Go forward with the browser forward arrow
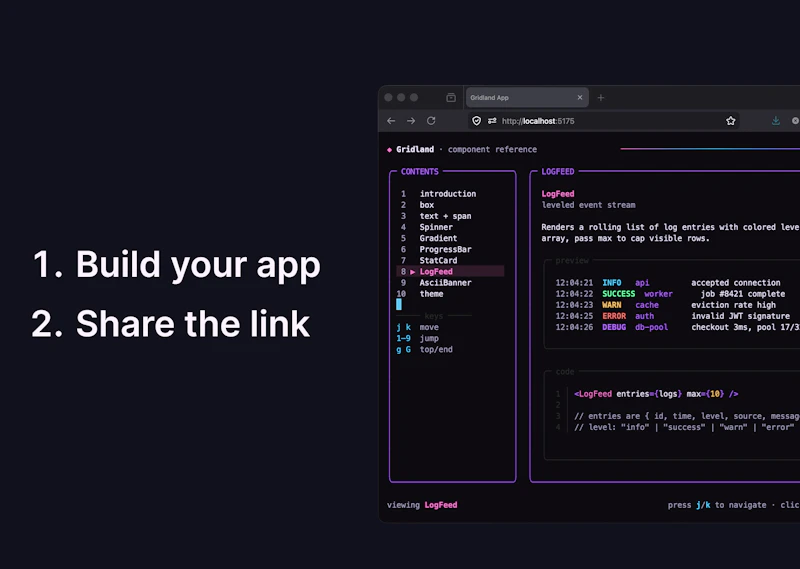The image size is (800, 569). (411, 121)
